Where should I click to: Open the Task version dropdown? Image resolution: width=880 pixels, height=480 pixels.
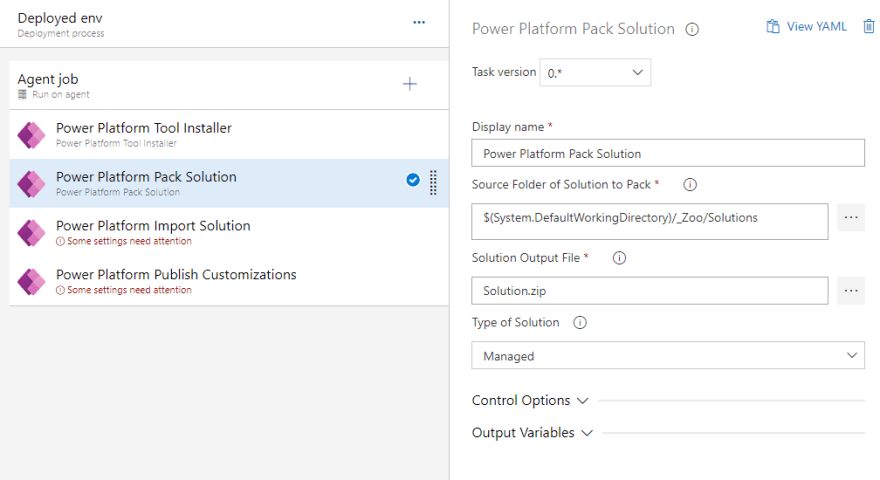point(595,72)
